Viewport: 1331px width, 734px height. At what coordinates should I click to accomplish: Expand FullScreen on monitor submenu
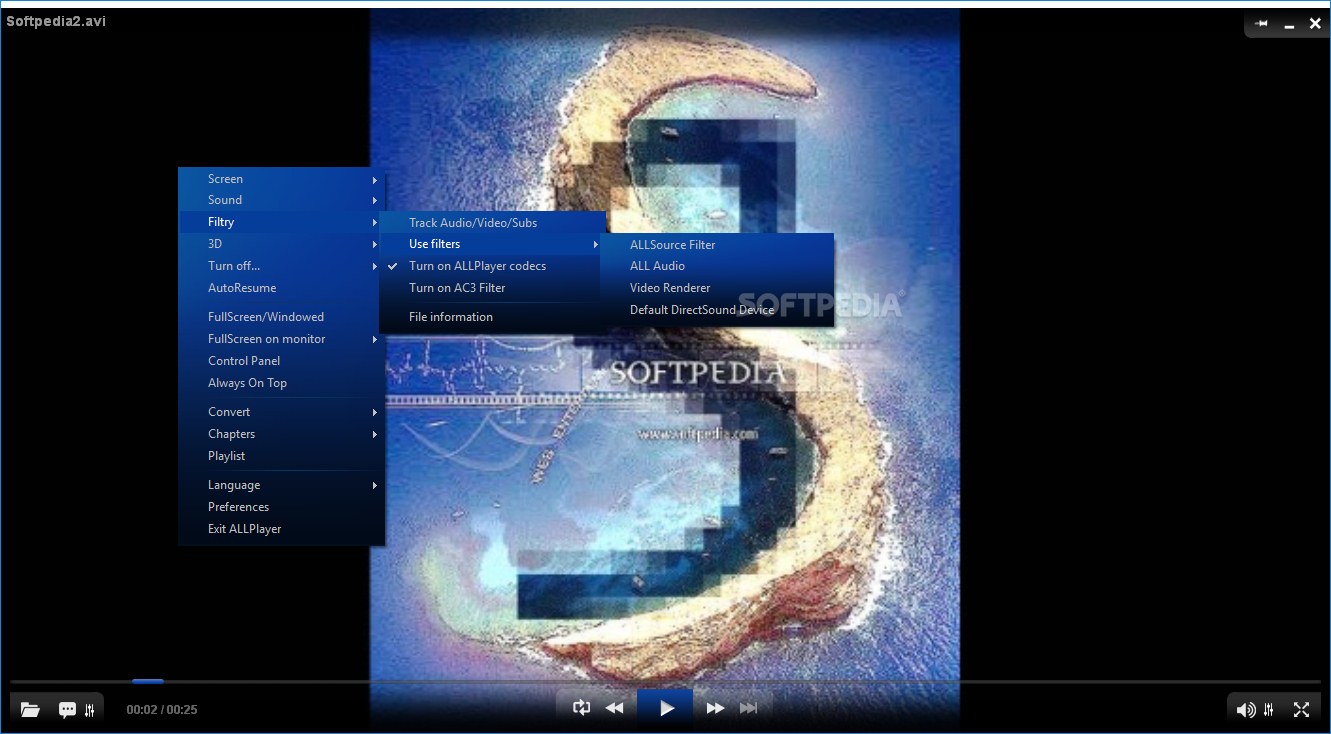[281, 339]
